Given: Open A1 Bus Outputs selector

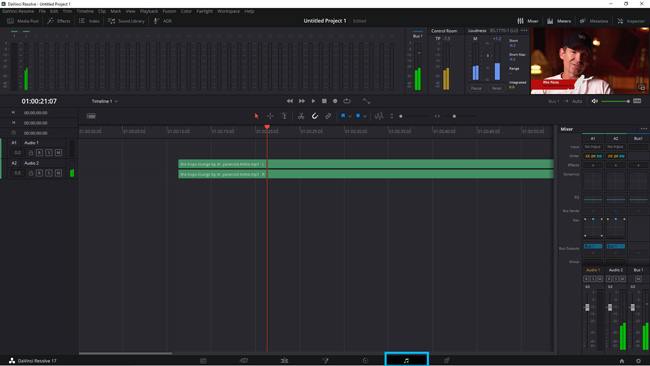Looking at the screenshot, I should [593, 246].
